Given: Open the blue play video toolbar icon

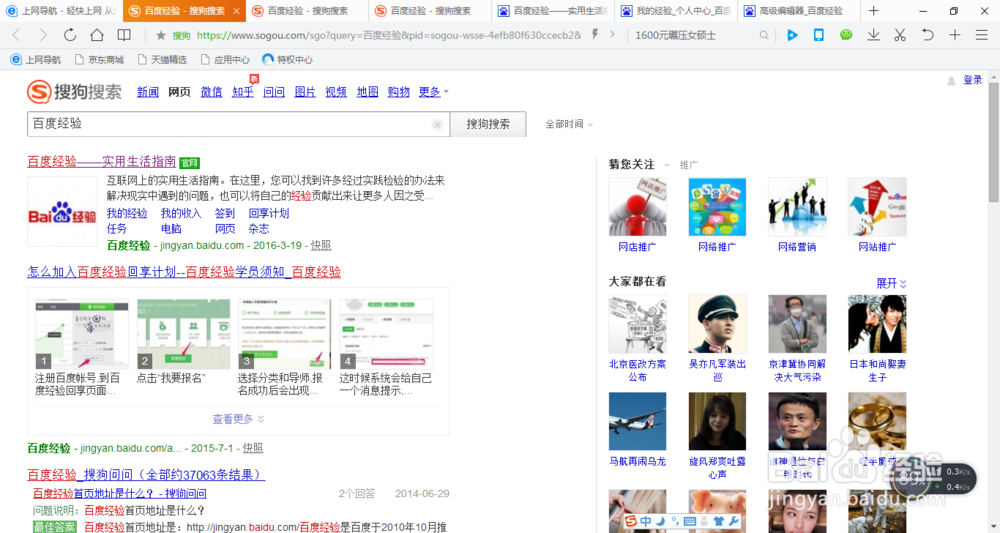Looking at the screenshot, I should click(792, 35).
